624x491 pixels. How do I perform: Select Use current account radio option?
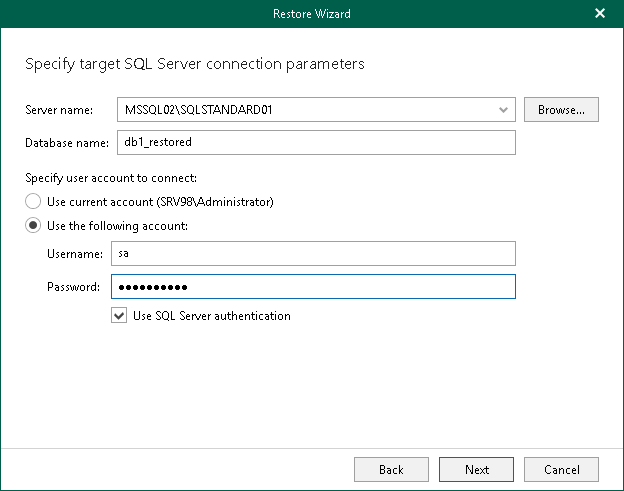[34, 202]
